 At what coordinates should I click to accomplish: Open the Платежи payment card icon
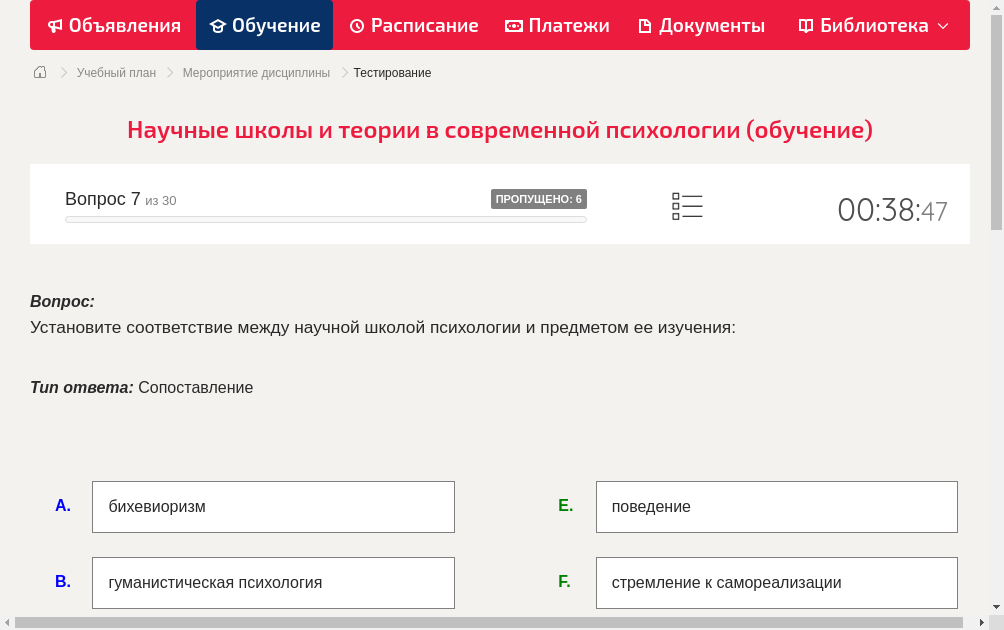pyautogui.click(x=512, y=25)
